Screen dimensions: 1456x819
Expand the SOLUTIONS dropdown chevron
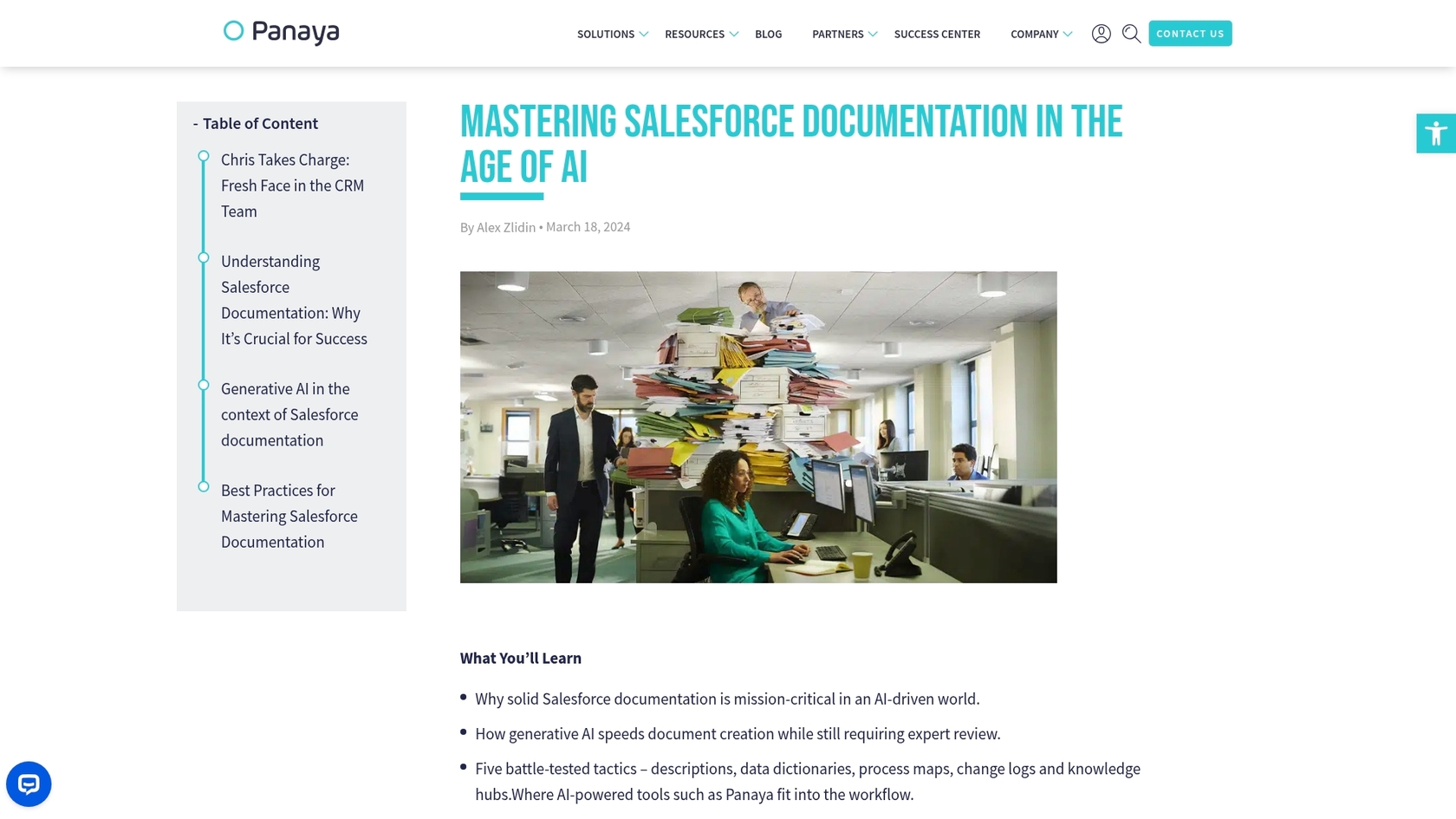click(x=643, y=35)
